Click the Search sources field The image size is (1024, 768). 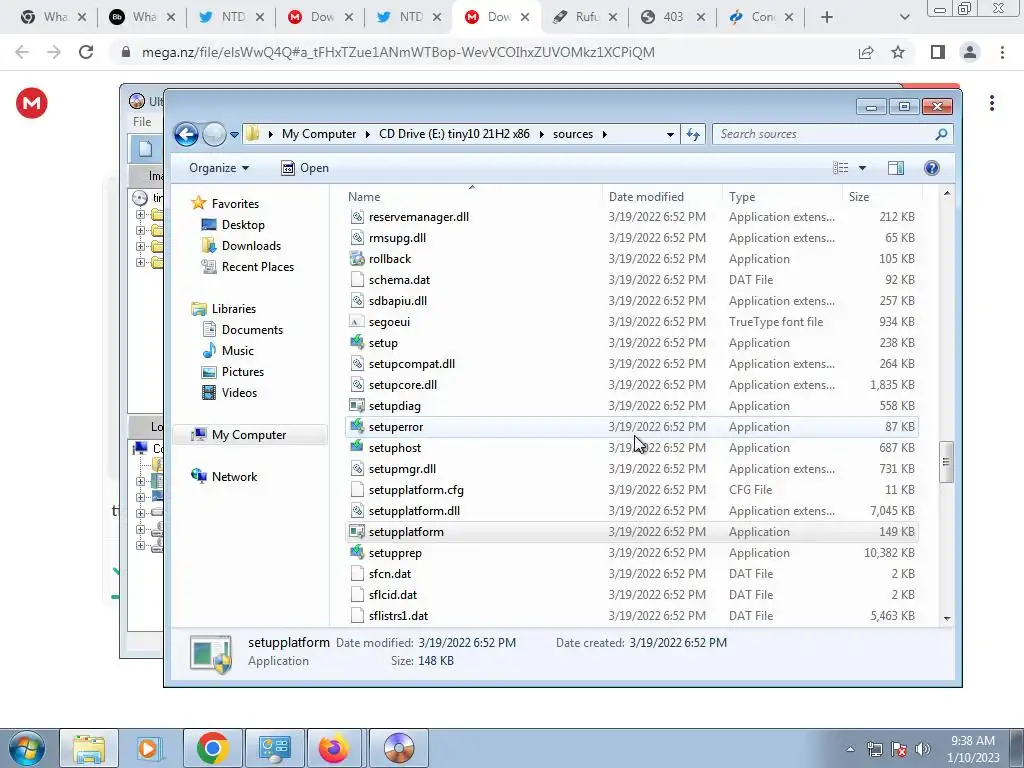[x=833, y=134]
